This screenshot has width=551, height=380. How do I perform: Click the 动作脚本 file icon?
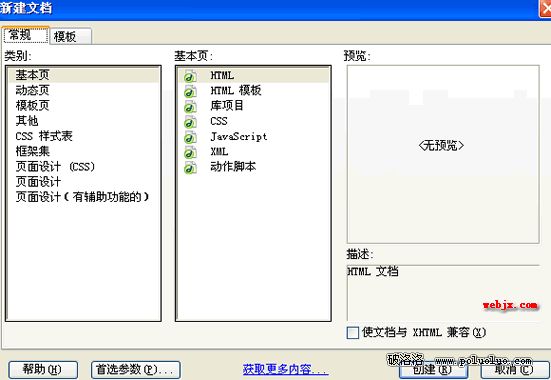point(190,167)
